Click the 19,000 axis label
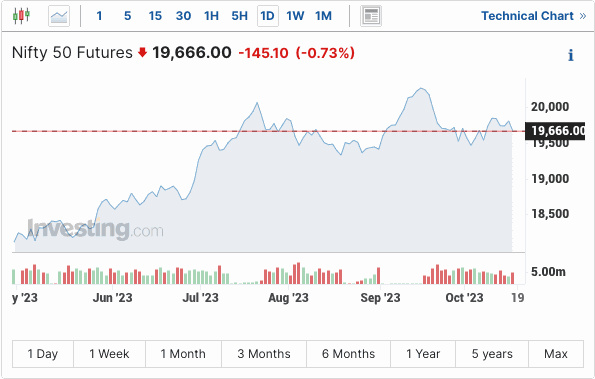Viewport: 595px width, 379px height. coord(550,179)
